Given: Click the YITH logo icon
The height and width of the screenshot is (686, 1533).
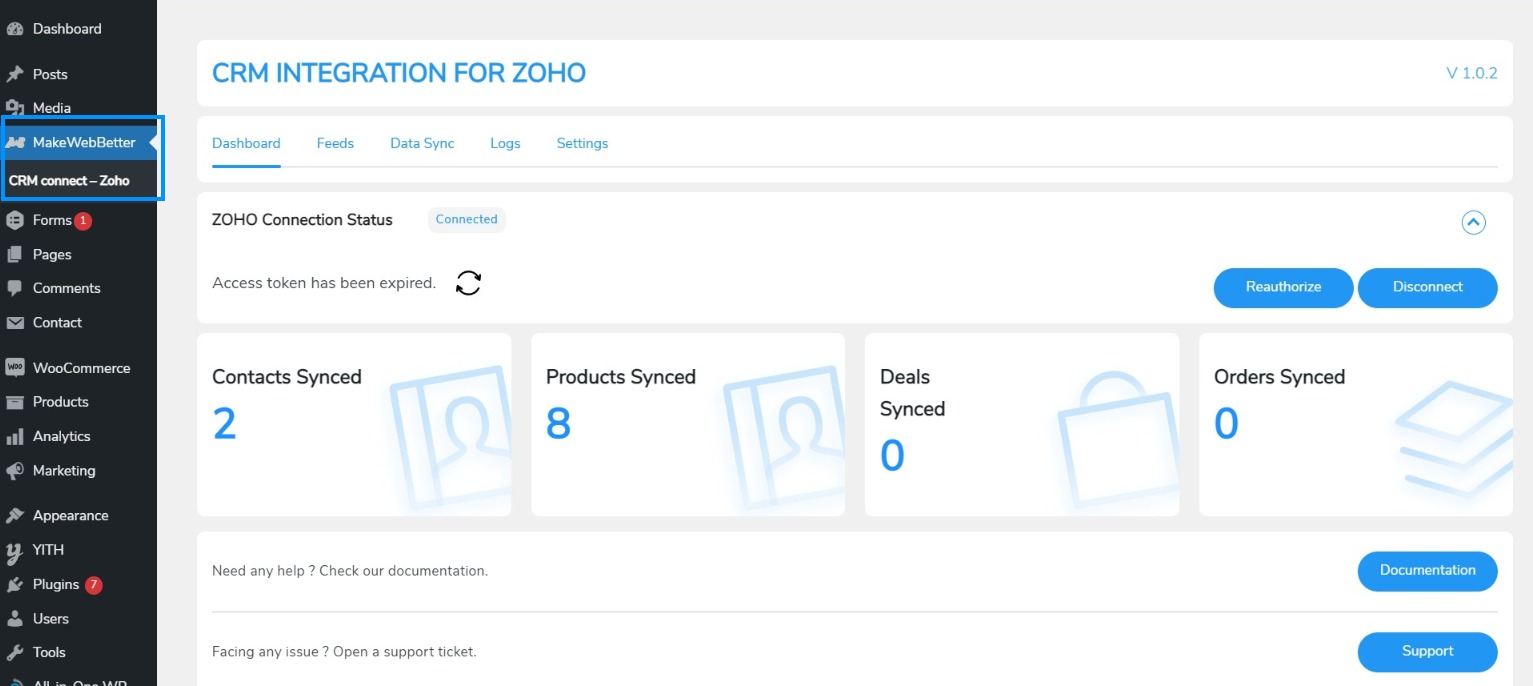Looking at the screenshot, I should [x=15, y=551].
